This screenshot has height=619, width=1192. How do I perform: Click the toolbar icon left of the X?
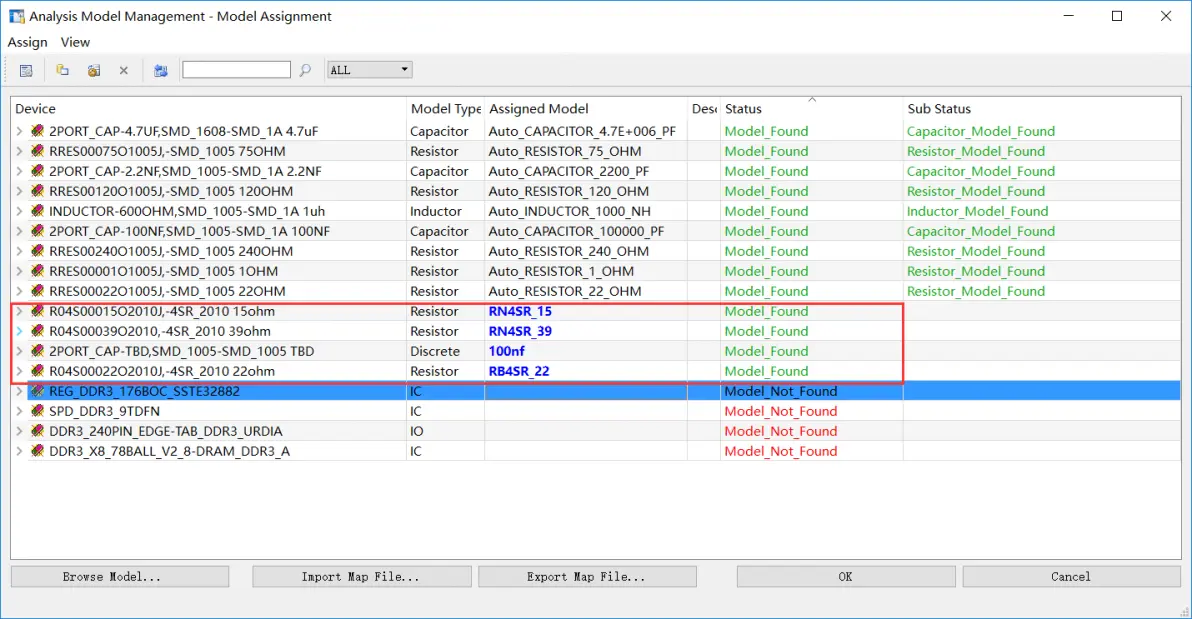tap(94, 71)
